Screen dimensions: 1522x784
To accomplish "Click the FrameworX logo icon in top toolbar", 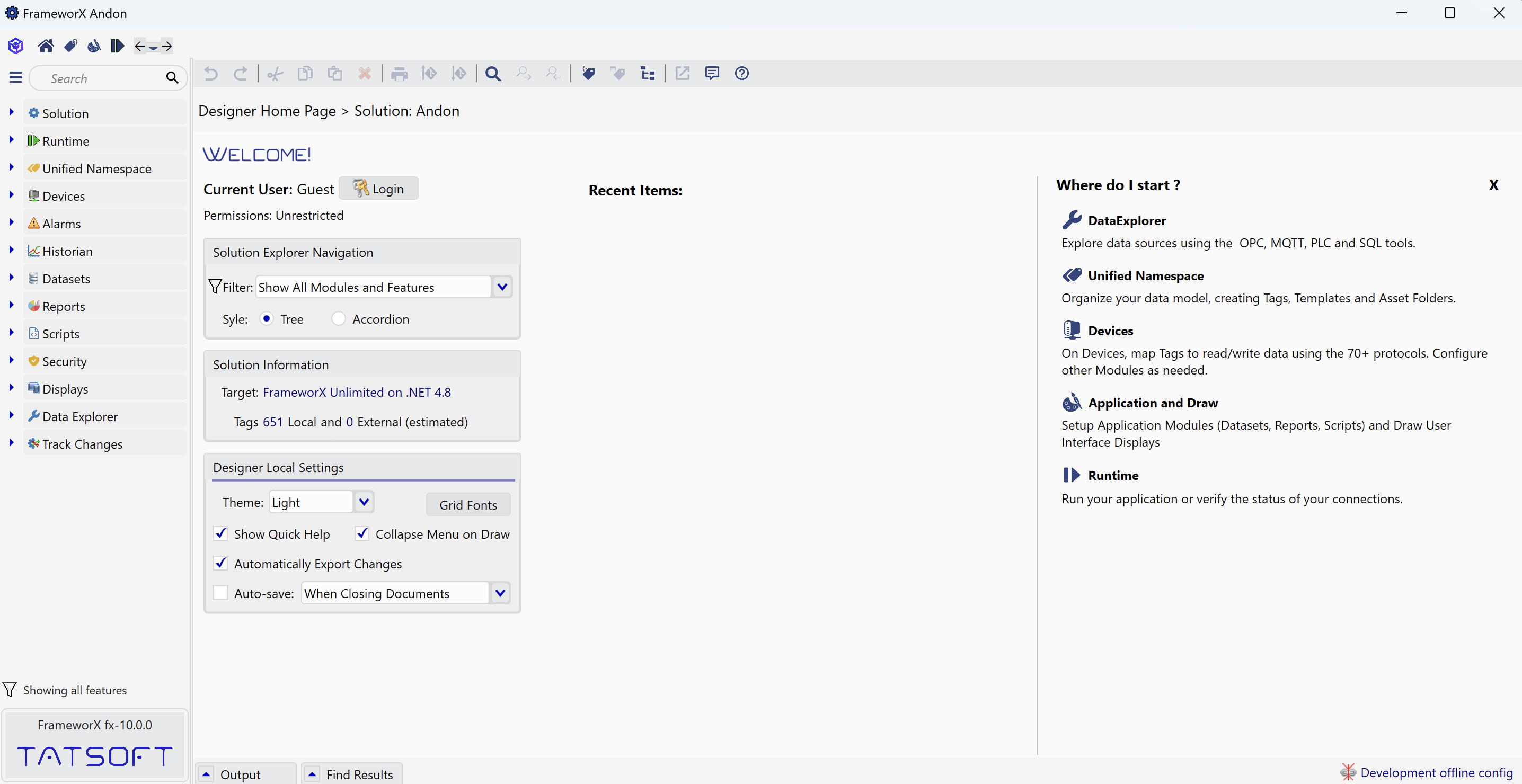I will [x=16, y=46].
